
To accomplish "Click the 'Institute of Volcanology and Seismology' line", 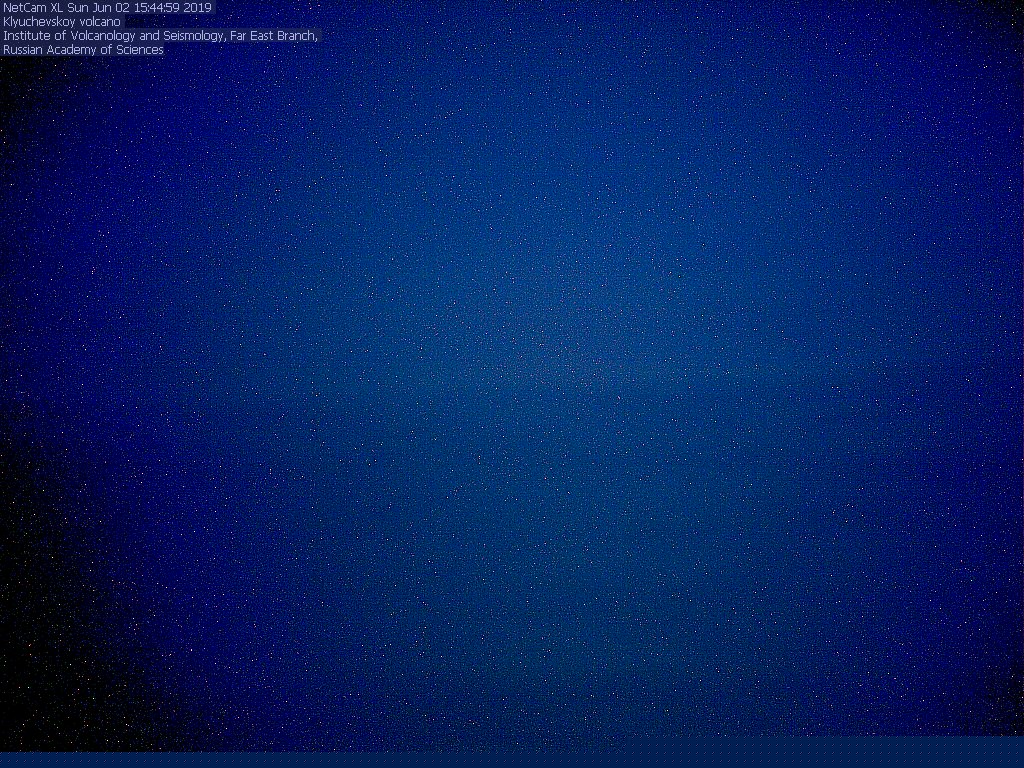I will coord(160,36).
